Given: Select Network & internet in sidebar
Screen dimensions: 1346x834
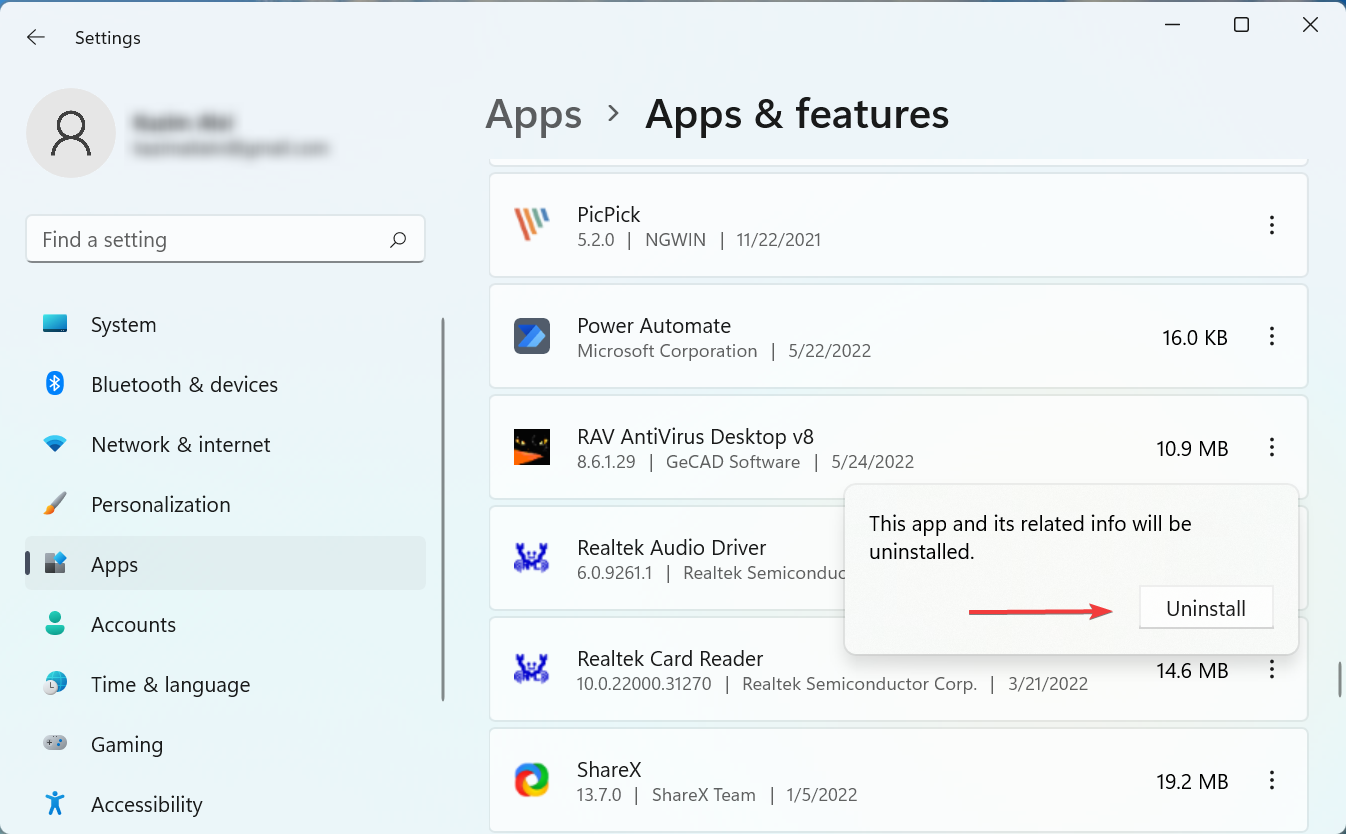Looking at the screenshot, I should click(180, 445).
